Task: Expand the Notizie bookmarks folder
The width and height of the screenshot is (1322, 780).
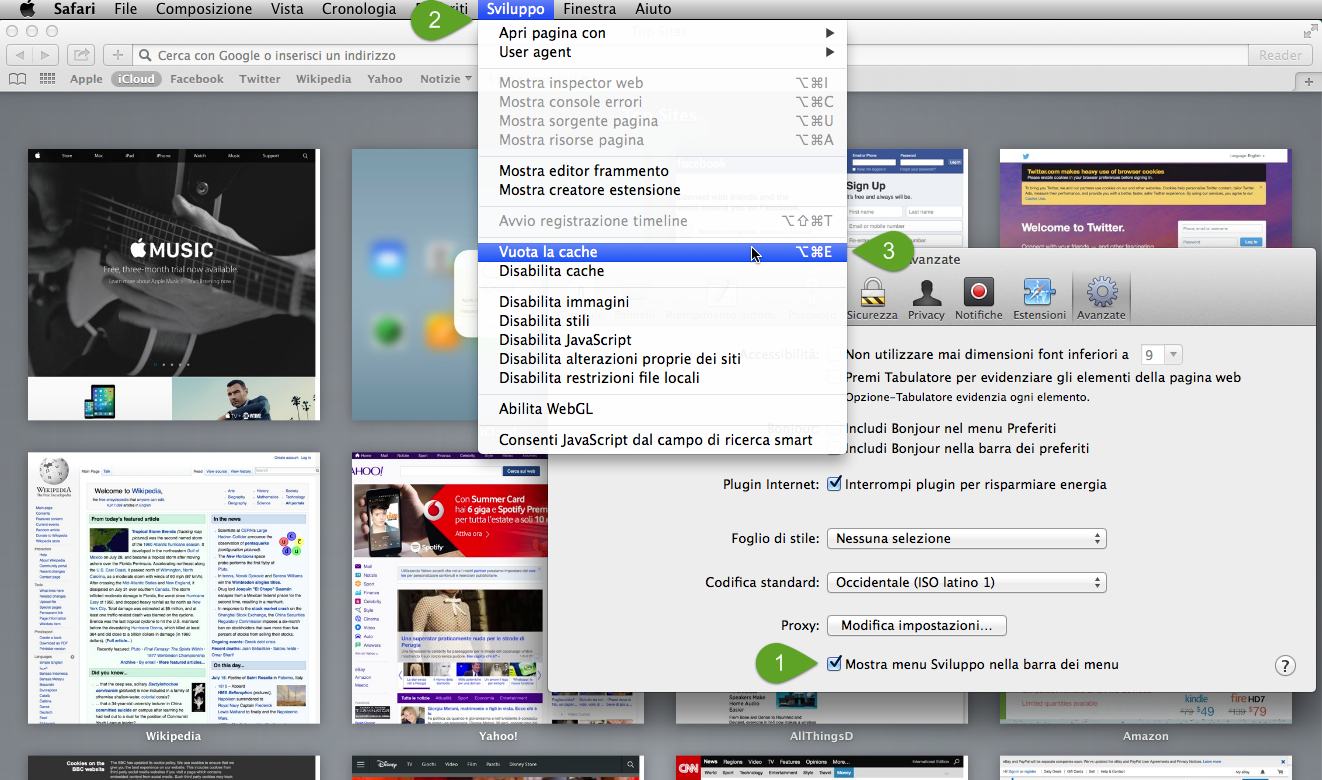Action: click(445, 79)
